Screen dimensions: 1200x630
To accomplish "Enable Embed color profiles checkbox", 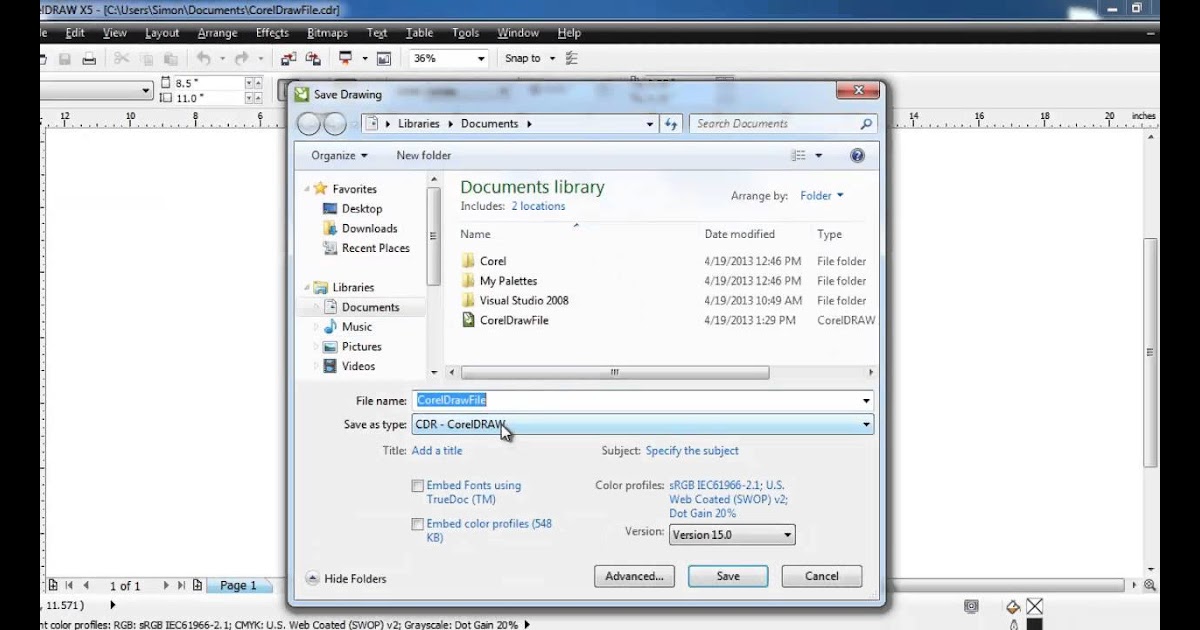I will coord(418,524).
